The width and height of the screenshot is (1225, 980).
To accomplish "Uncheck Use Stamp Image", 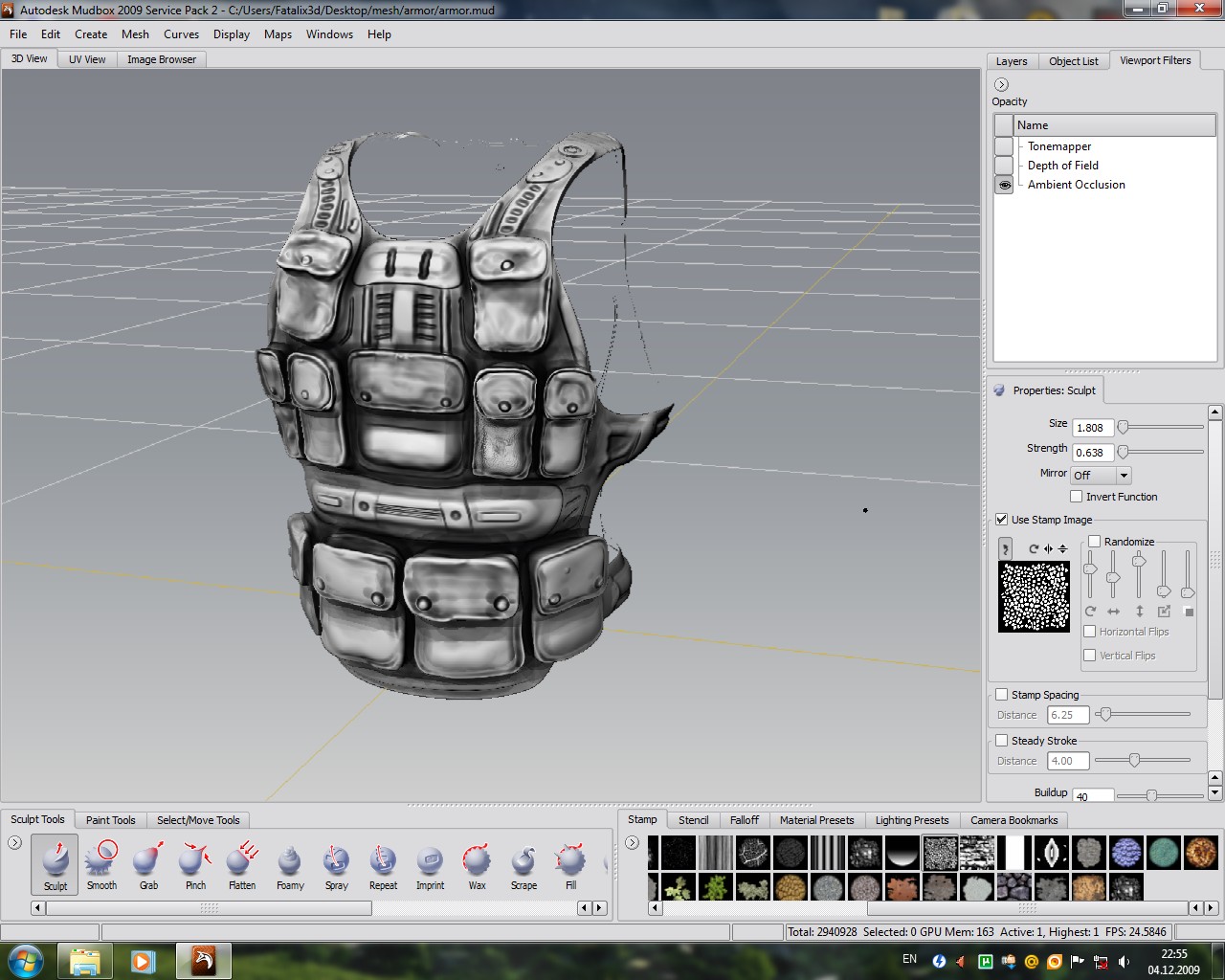I will click(x=1001, y=520).
